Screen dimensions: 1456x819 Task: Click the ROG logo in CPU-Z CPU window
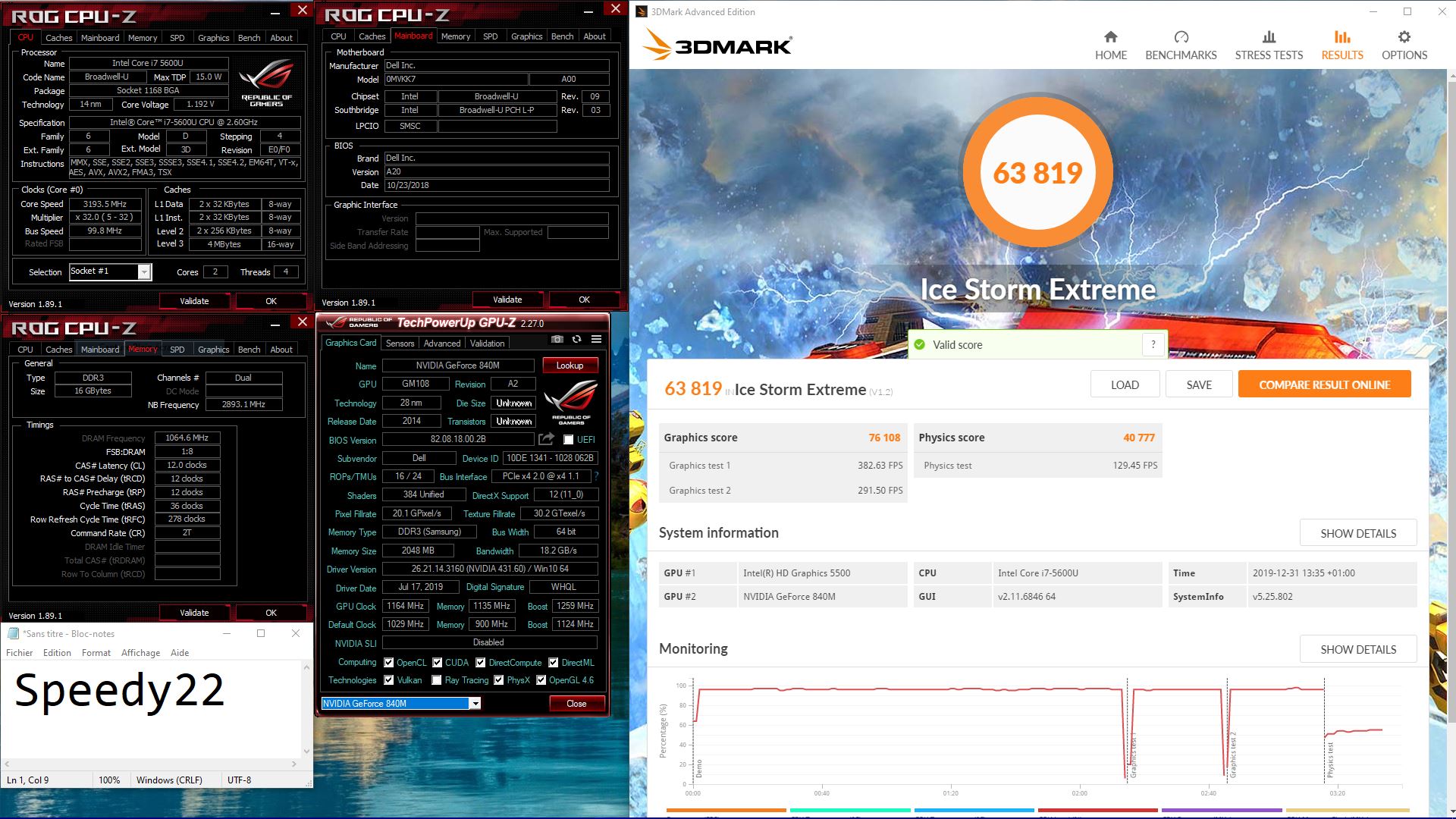click(266, 83)
